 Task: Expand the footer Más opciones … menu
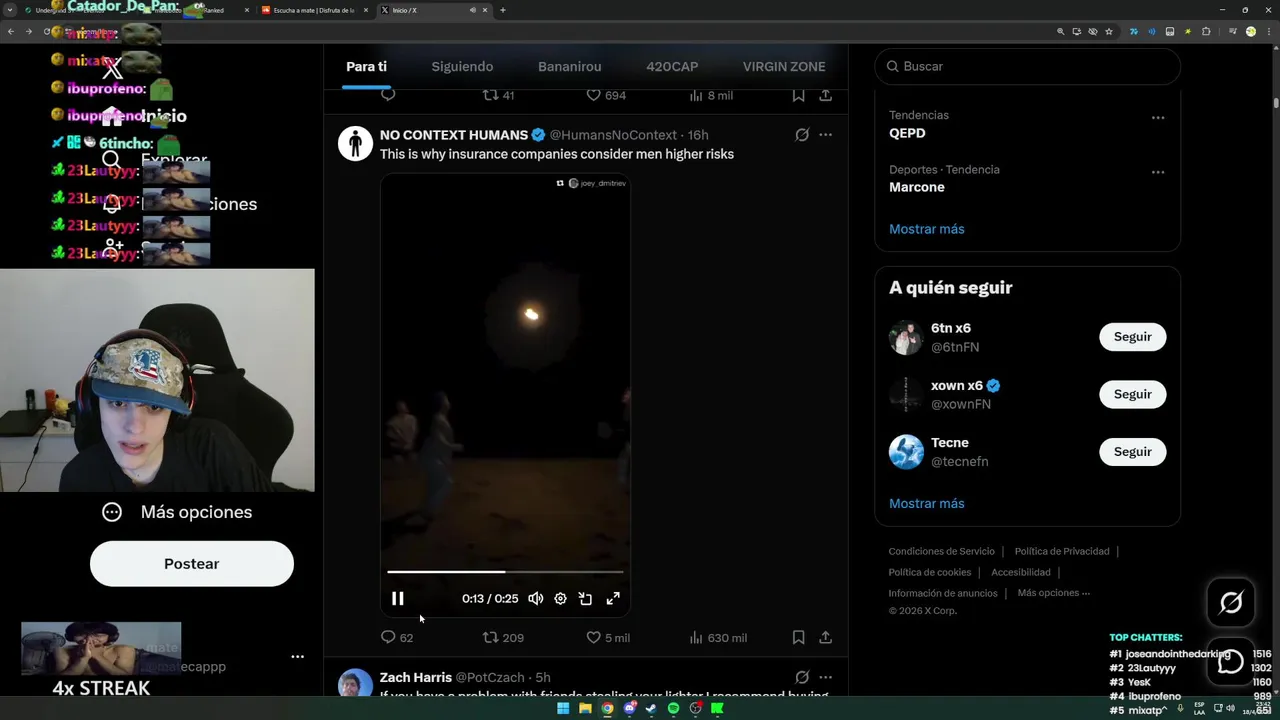[x=1054, y=593]
